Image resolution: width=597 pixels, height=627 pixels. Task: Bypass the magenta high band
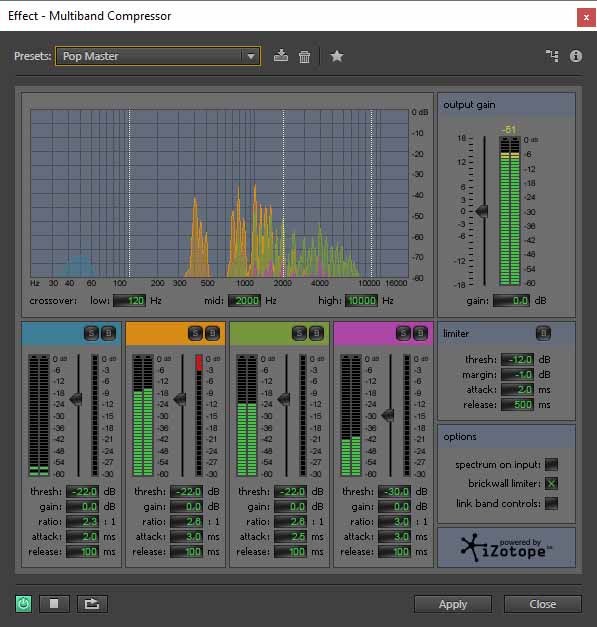point(420,333)
